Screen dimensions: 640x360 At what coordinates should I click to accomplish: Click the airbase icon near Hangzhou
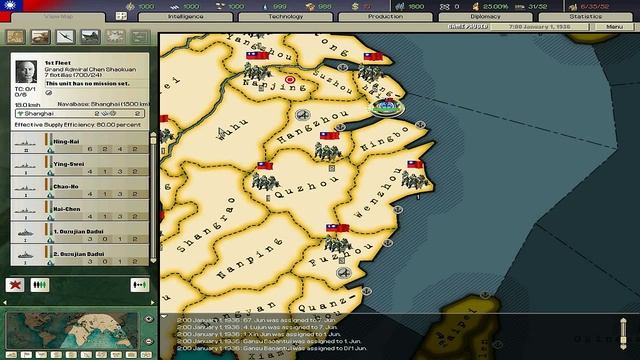pyautogui.click(x=302, y=115)
